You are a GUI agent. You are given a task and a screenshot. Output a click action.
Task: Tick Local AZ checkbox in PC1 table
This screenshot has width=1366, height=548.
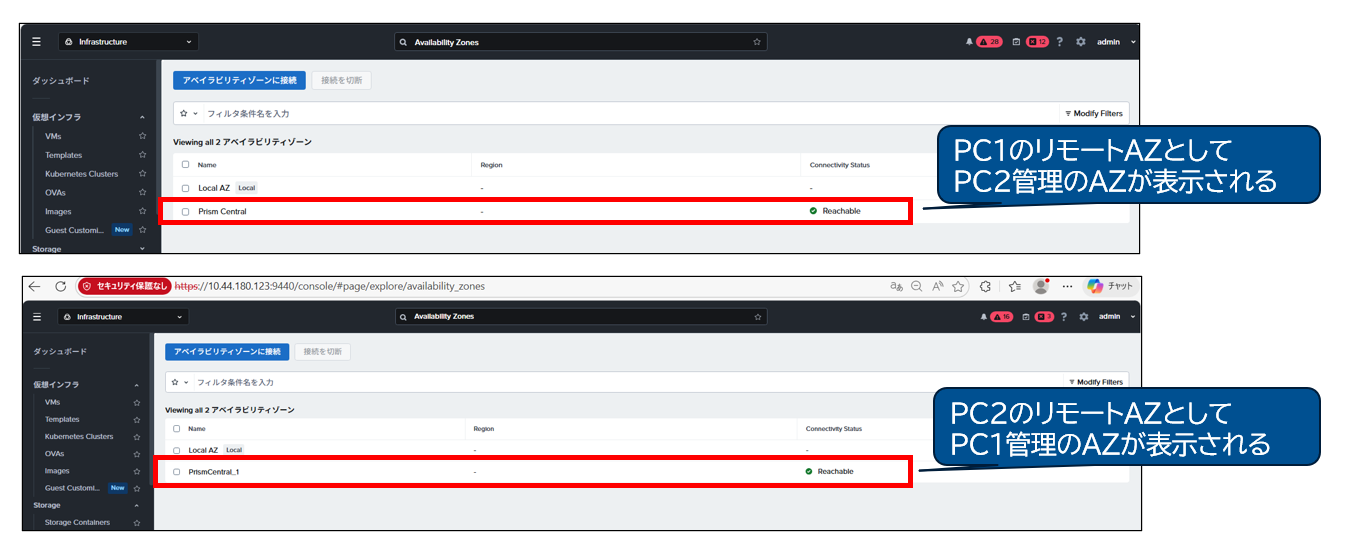click(x=186, y=188)
